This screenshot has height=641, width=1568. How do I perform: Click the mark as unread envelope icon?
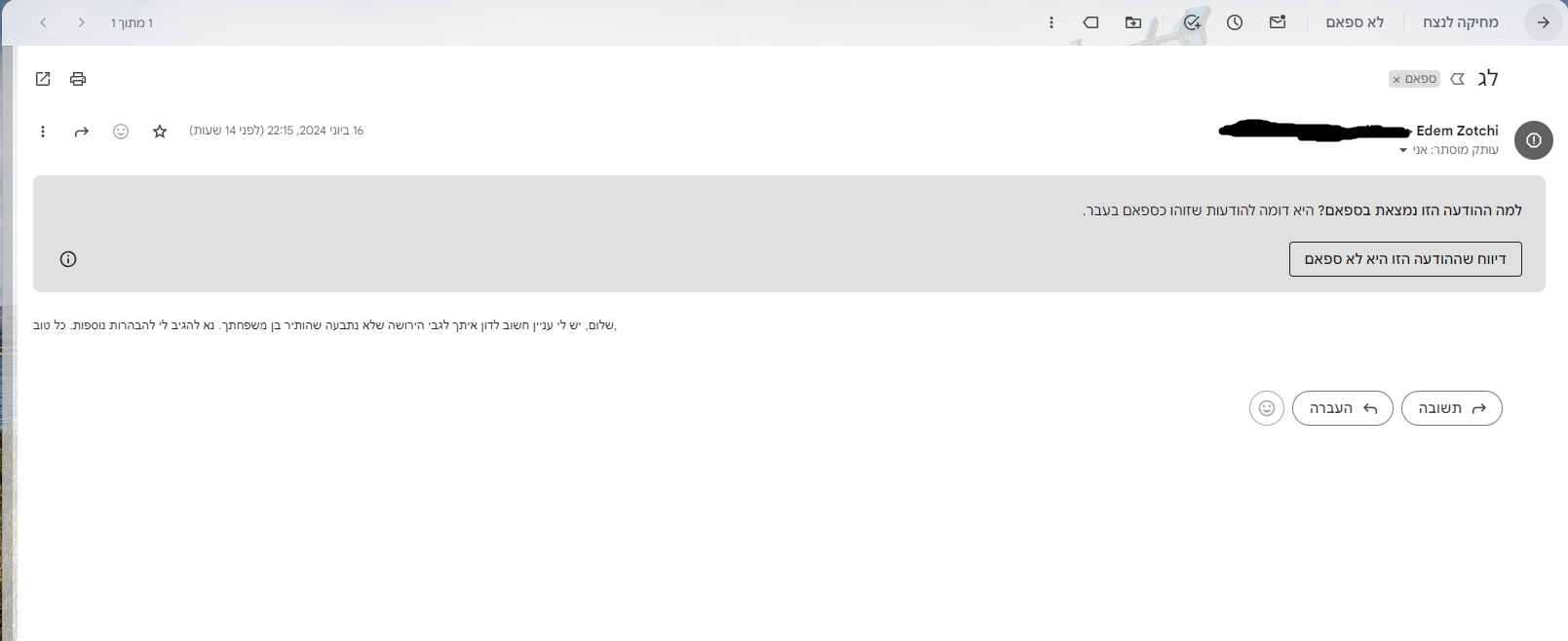pos(1278,22)
